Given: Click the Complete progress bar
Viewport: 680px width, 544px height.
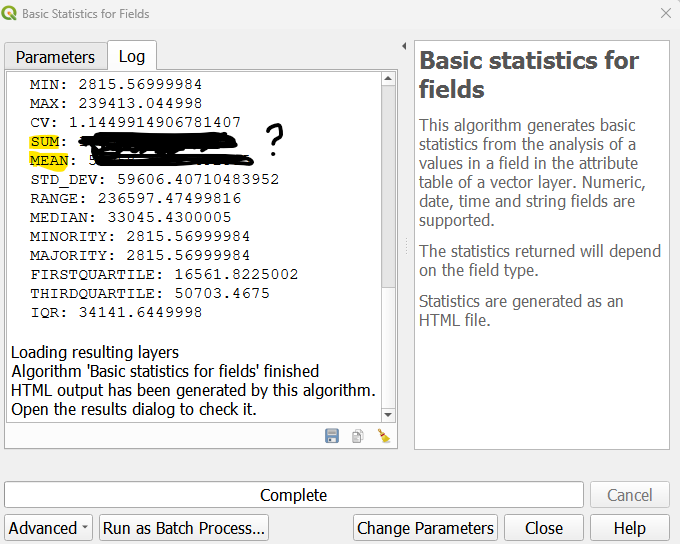Looking at the screenshot, I should click(x=293, y=495).
